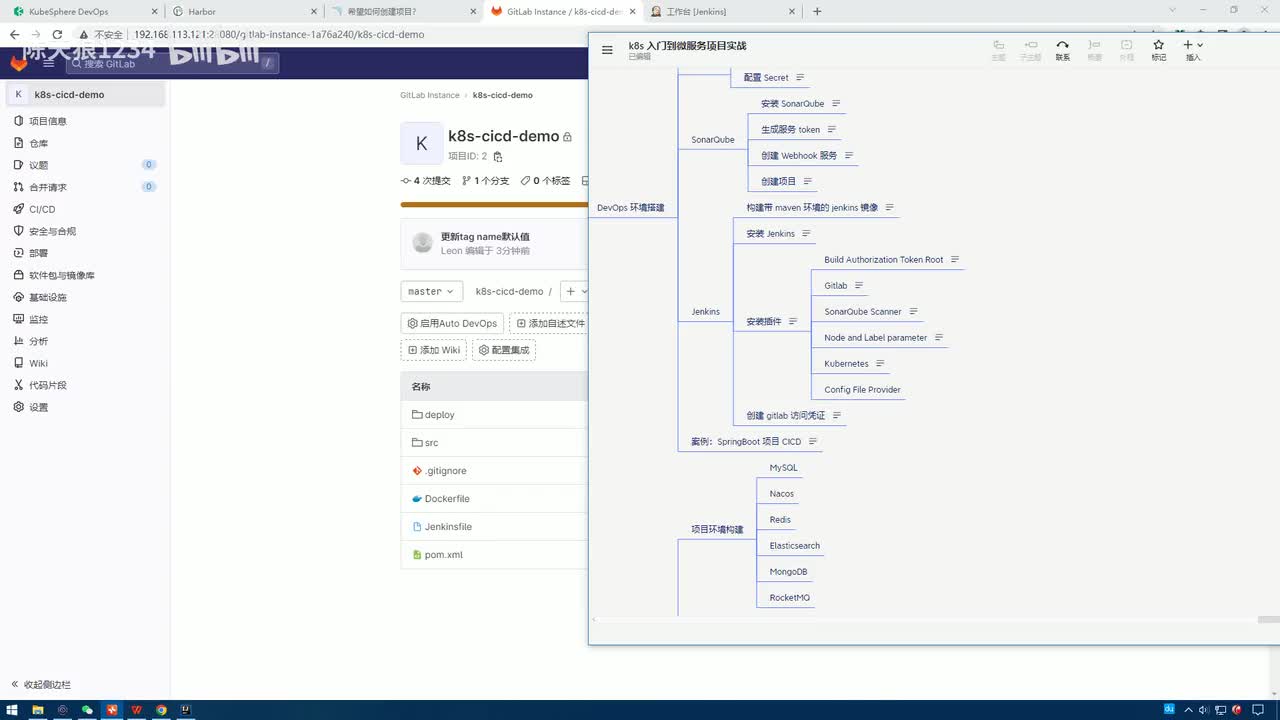Image resolution: width=1280 pixels, height=720 pixels.
Task: Switch to the KubeSphere DevOps browser tab
Action: (x=84, y=12)
